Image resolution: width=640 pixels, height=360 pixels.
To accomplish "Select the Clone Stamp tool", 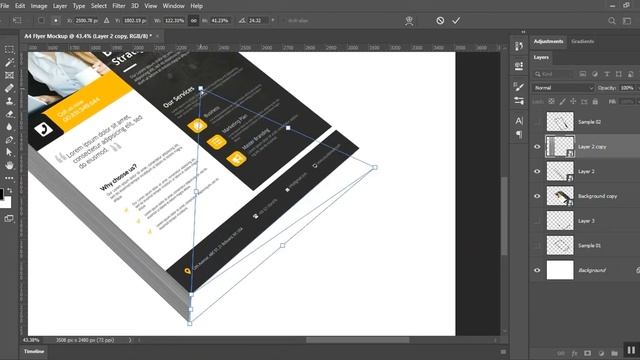I will click(x=9, y=101).
